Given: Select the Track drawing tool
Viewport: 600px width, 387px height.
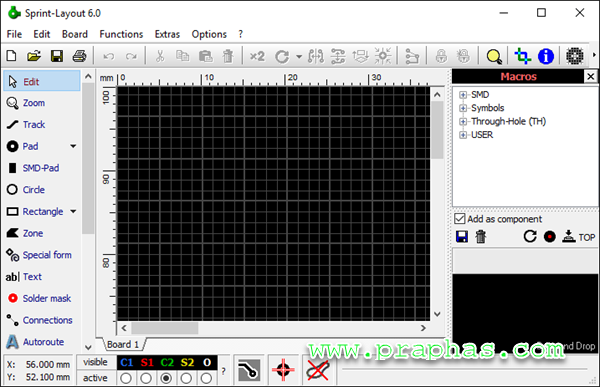Looking at the screenshot, I should coord(26,124).
